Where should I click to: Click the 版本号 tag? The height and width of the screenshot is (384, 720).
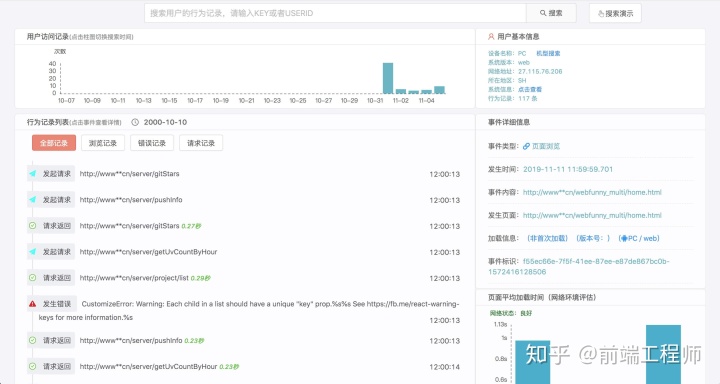point(593,238)
